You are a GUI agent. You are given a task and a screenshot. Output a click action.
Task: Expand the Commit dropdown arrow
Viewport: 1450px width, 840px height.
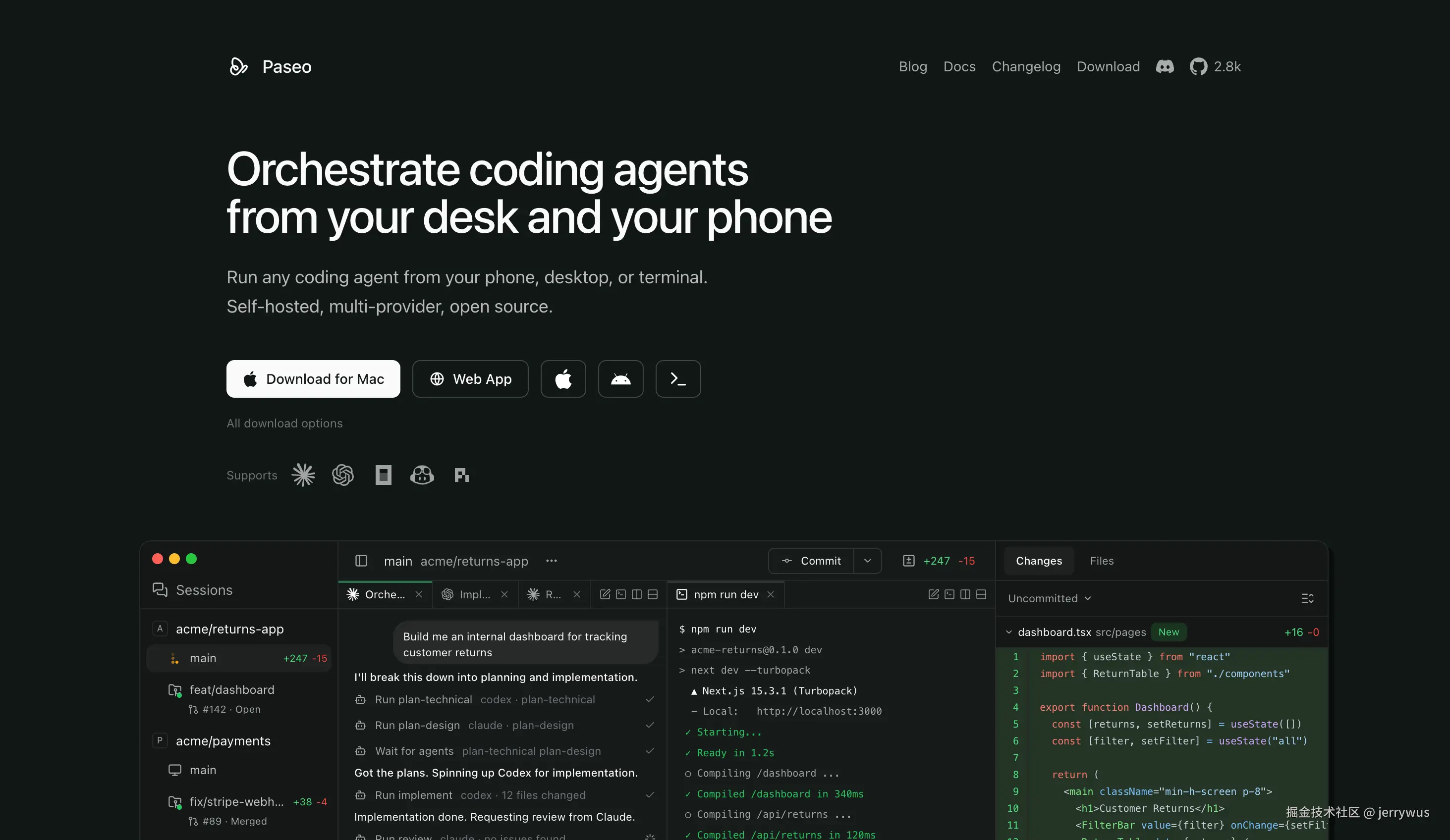(867, 561)
